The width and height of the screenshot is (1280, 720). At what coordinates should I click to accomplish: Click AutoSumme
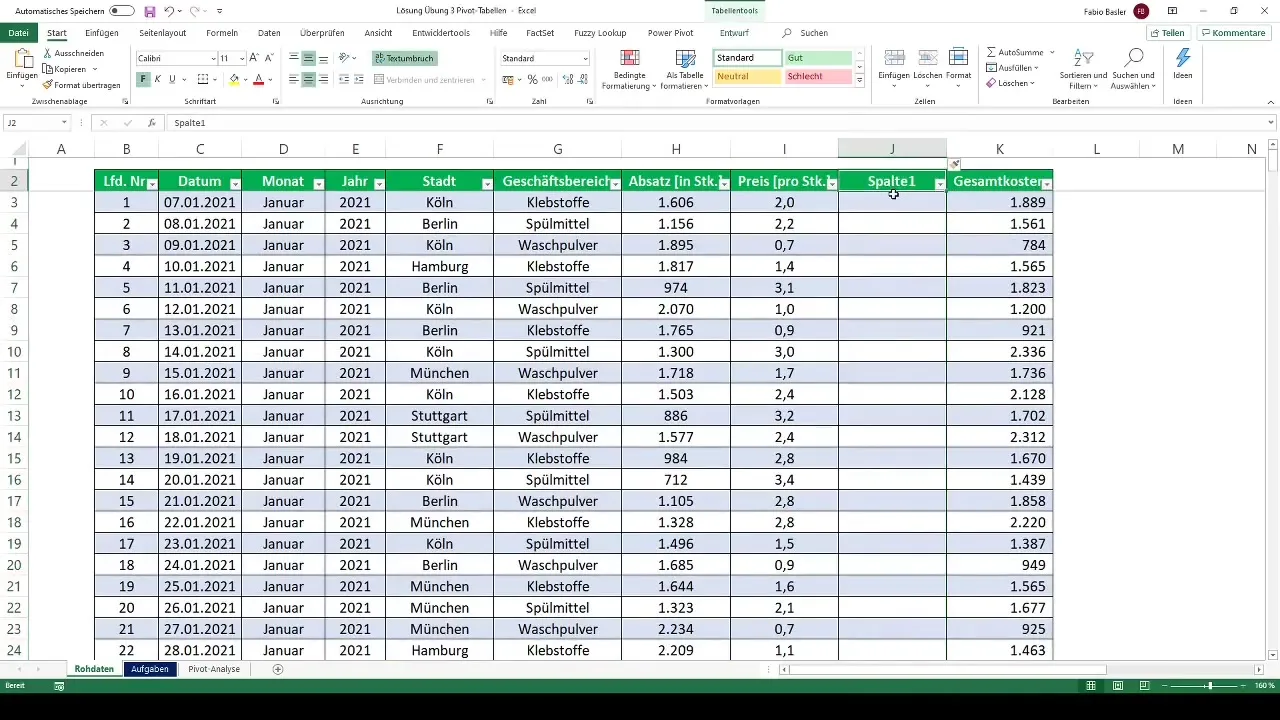(1015, 52)
